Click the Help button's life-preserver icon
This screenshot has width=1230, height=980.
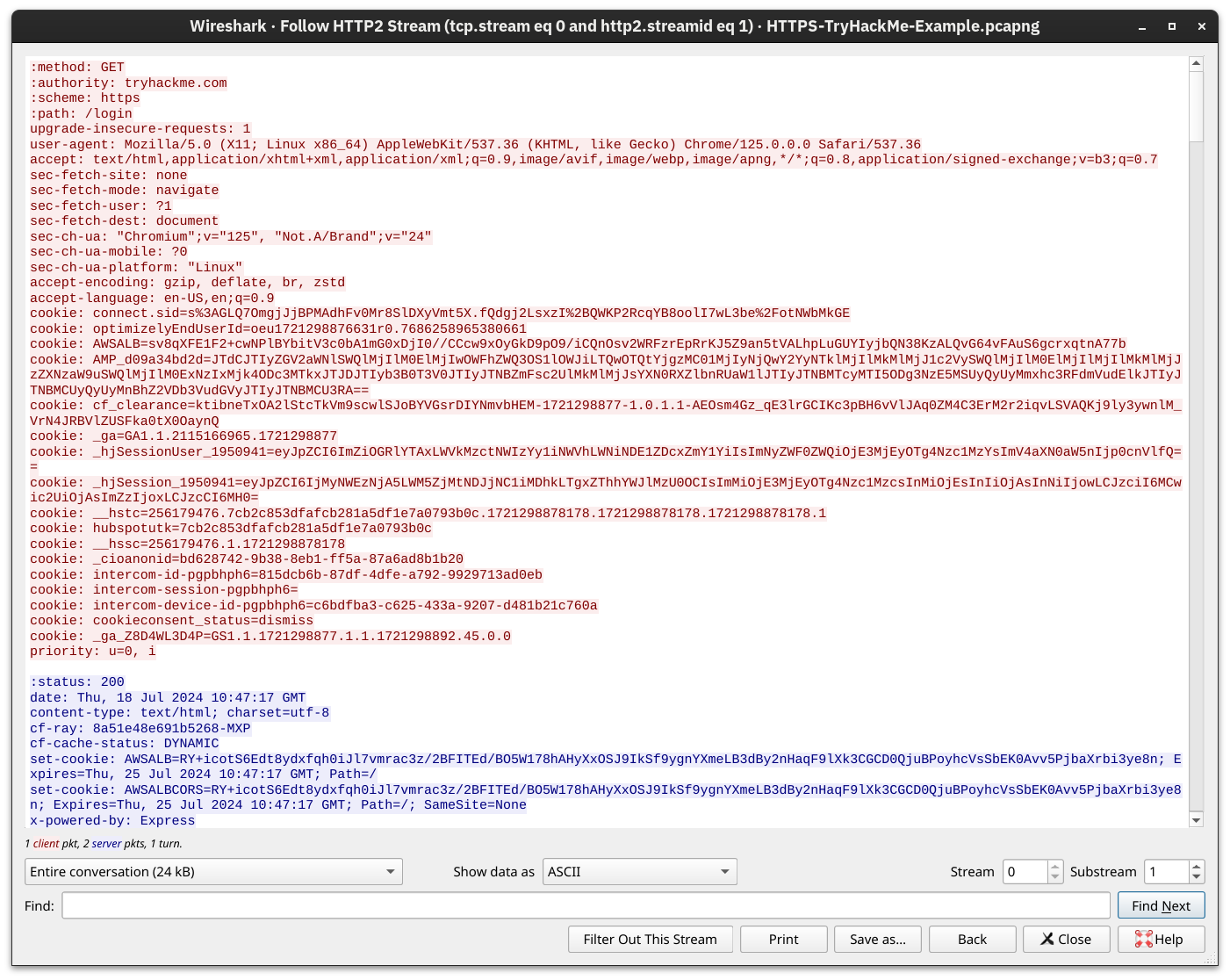(1143, 939)
